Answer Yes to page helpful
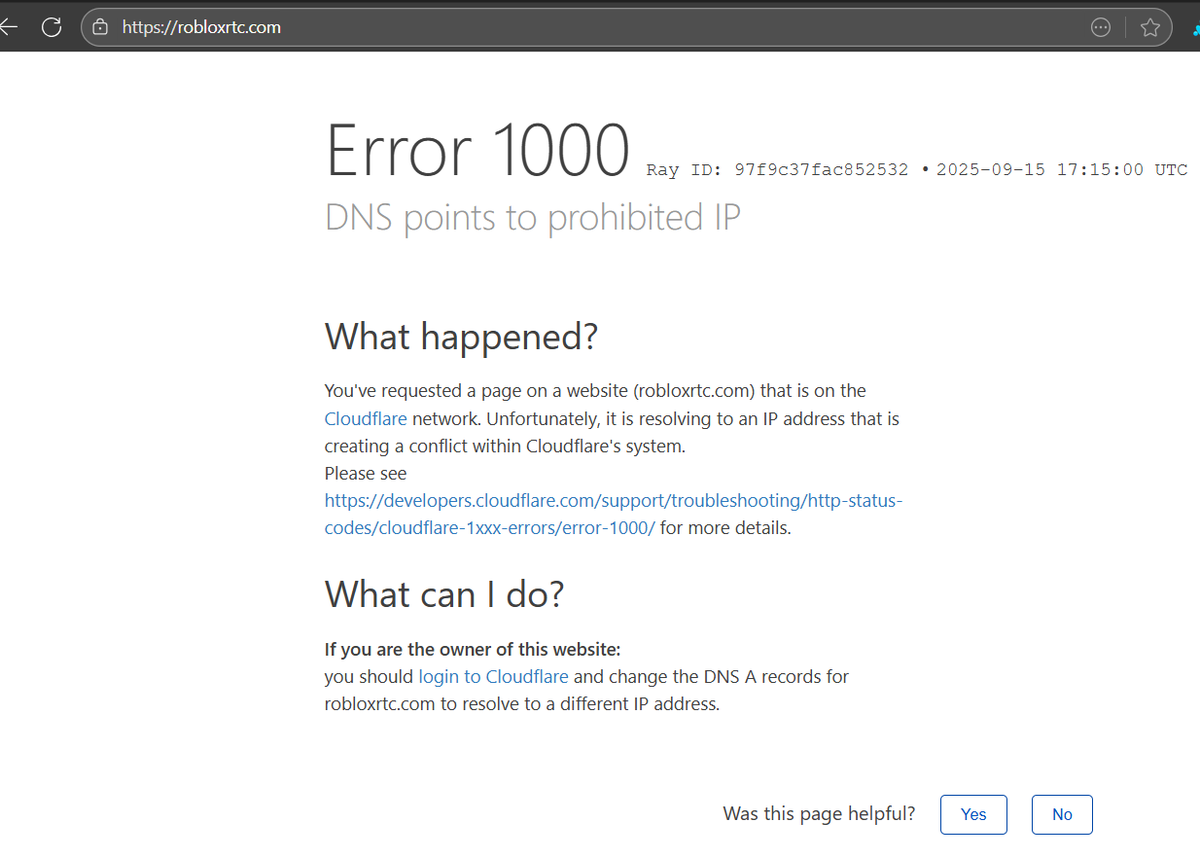This screenshot has width=1200, height=858. pos(974,814)
